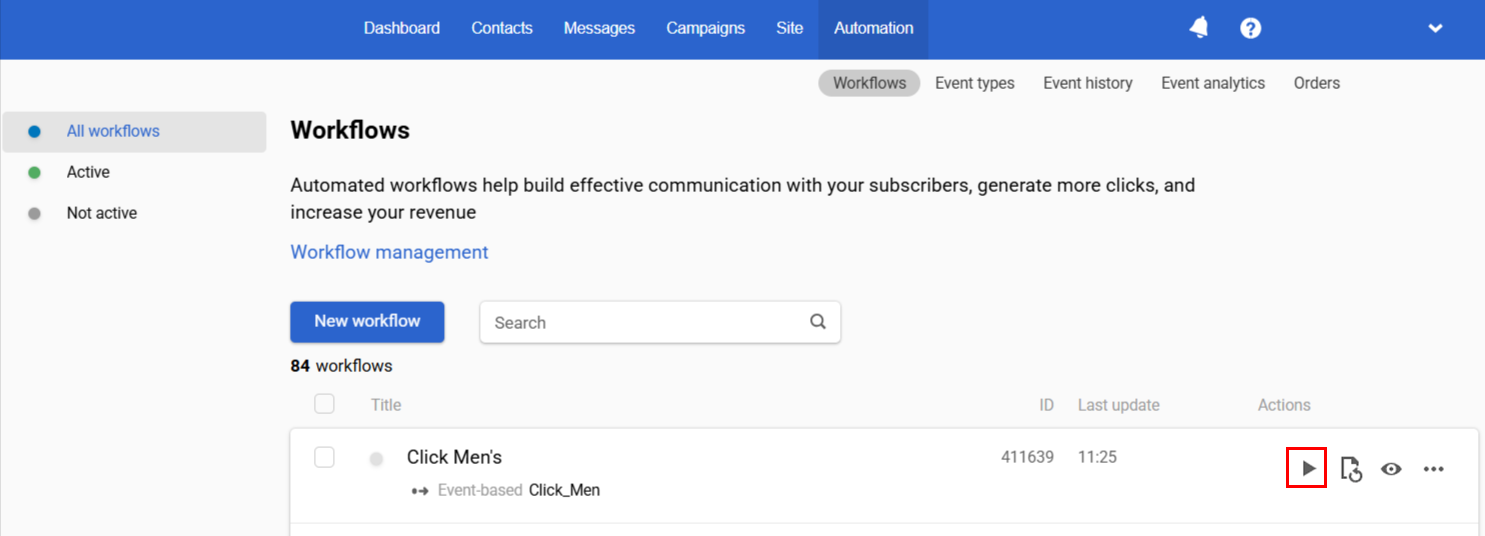The image size is (1485, 536).
Task: Click the search magnifier icon
Action: 818,322
